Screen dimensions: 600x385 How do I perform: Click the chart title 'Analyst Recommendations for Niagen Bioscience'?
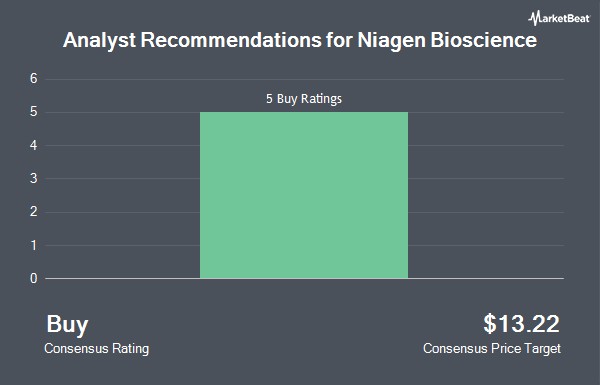[300, 41]
